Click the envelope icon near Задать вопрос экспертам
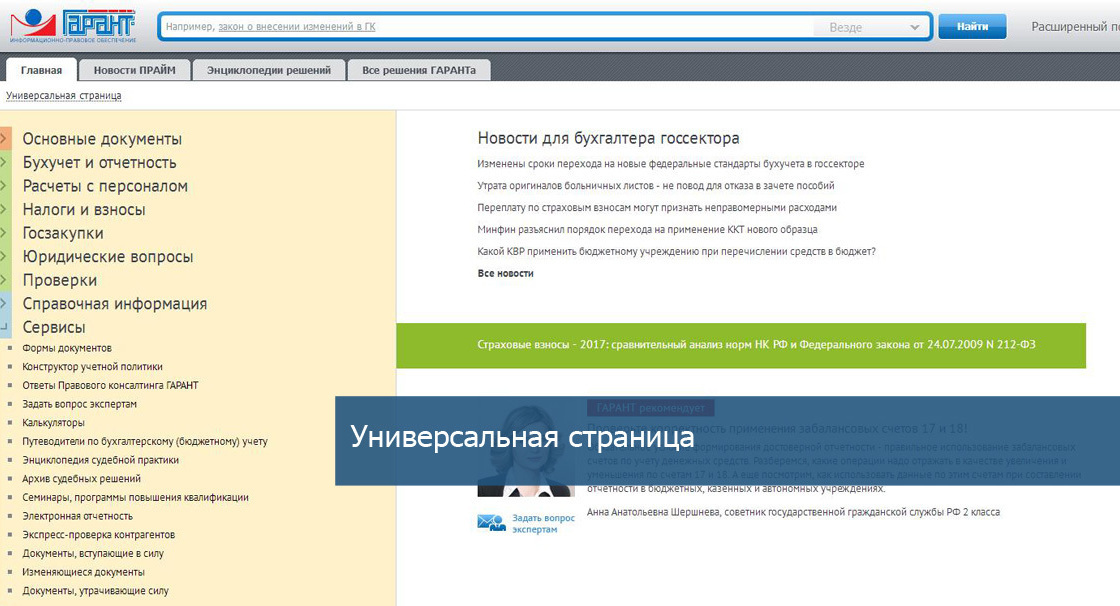 pyautogui.click(x=491, y=523)
